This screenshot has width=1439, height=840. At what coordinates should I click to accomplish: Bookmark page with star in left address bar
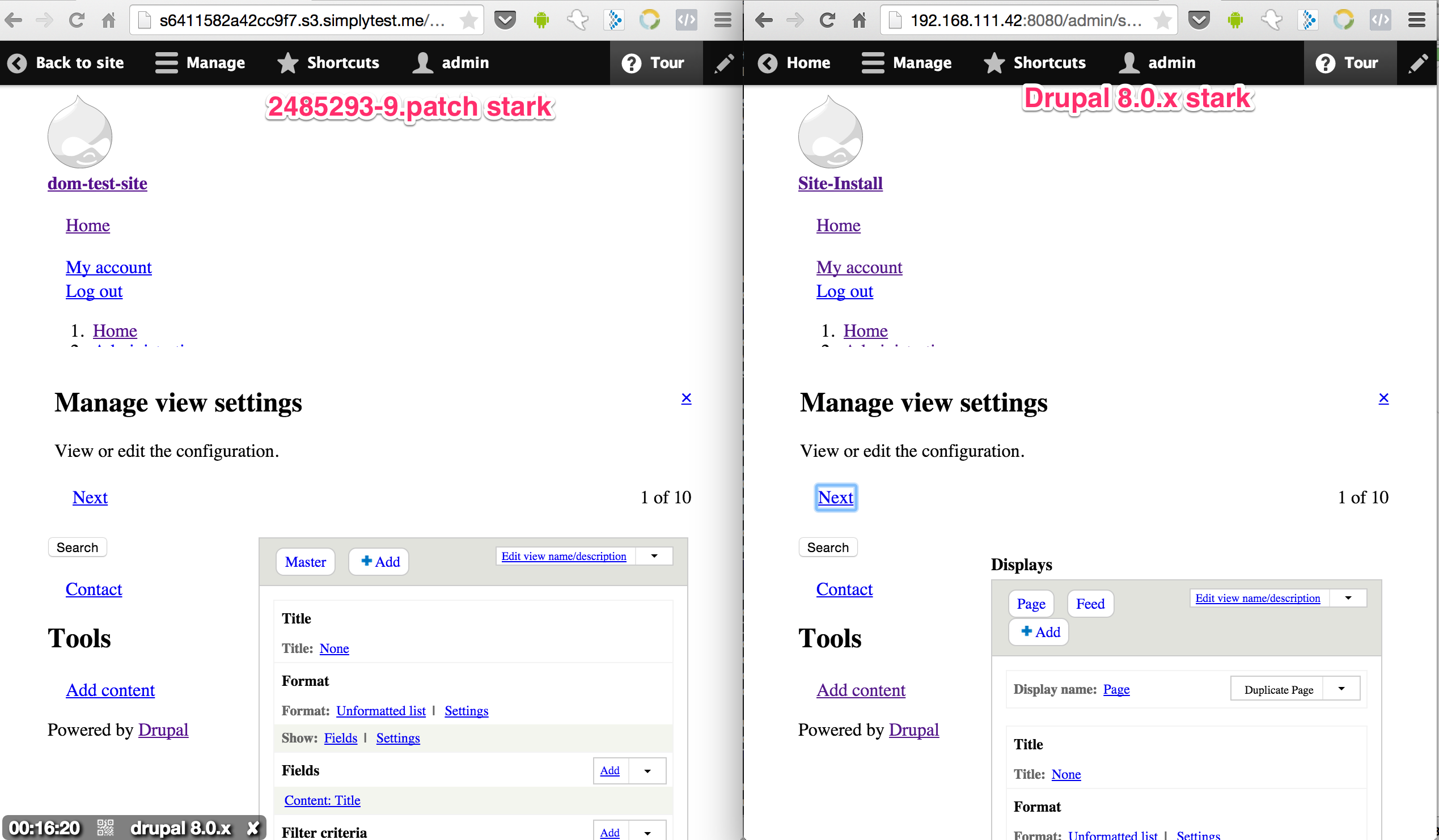tap(468, 20)
